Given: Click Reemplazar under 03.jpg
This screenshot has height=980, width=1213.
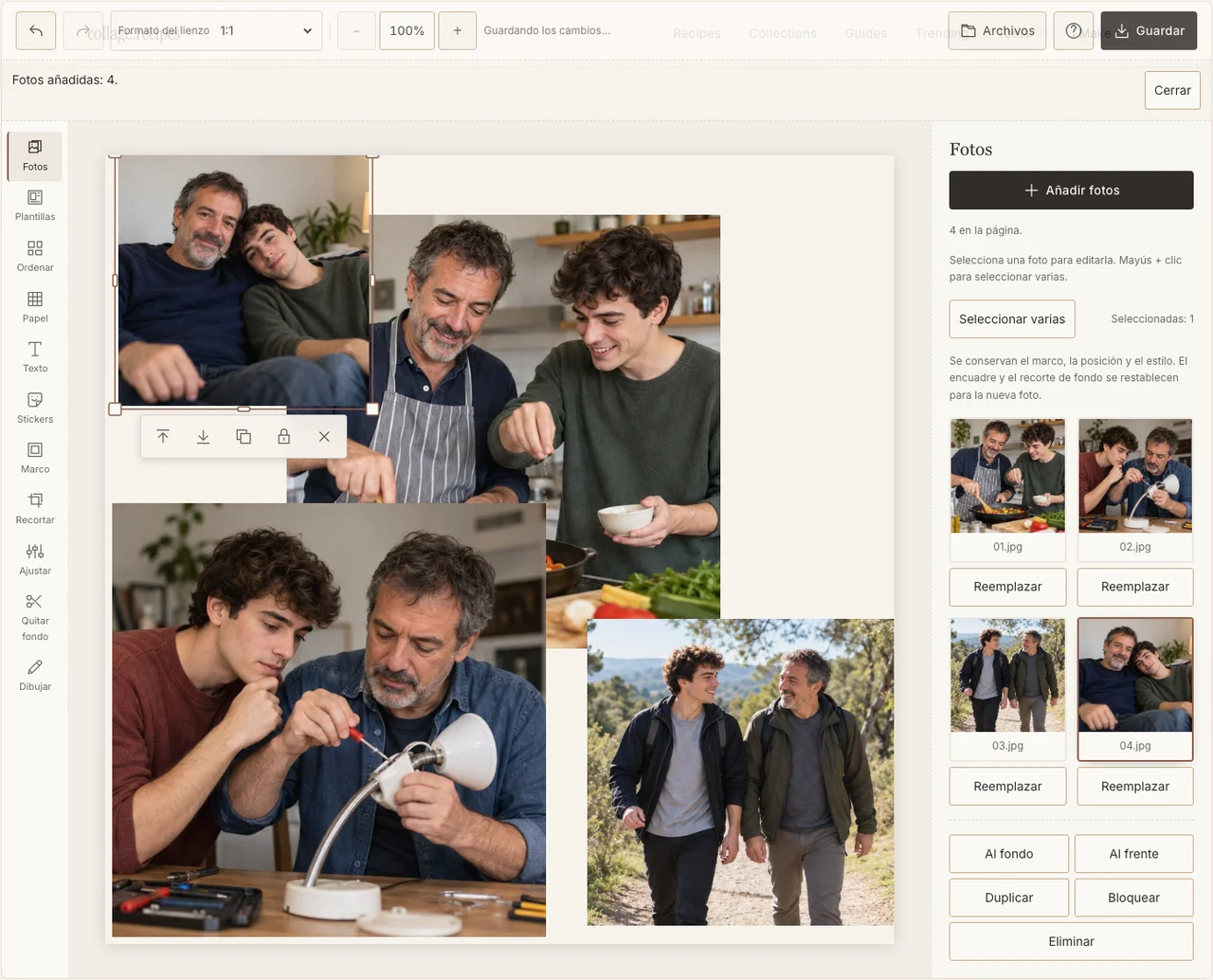Looking at the screenshot, I should pyautogui.click(x=1007, y=787).
